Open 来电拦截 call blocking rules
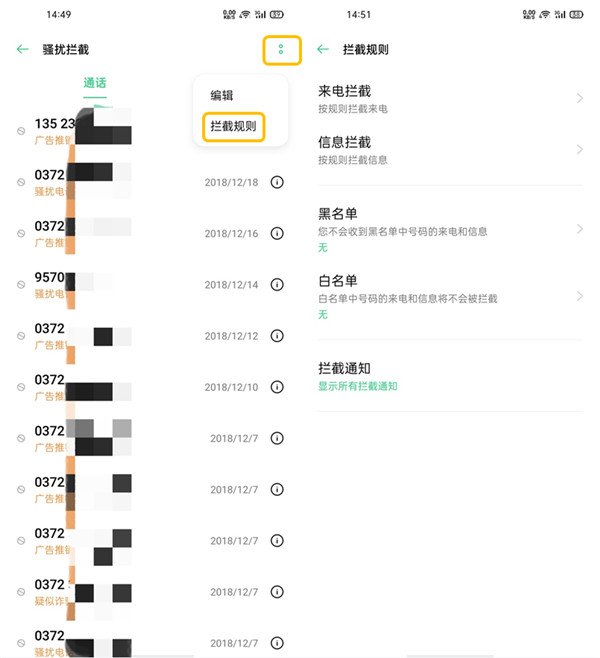600x658 pixels. pyautogui.click(x=440, y=99)
